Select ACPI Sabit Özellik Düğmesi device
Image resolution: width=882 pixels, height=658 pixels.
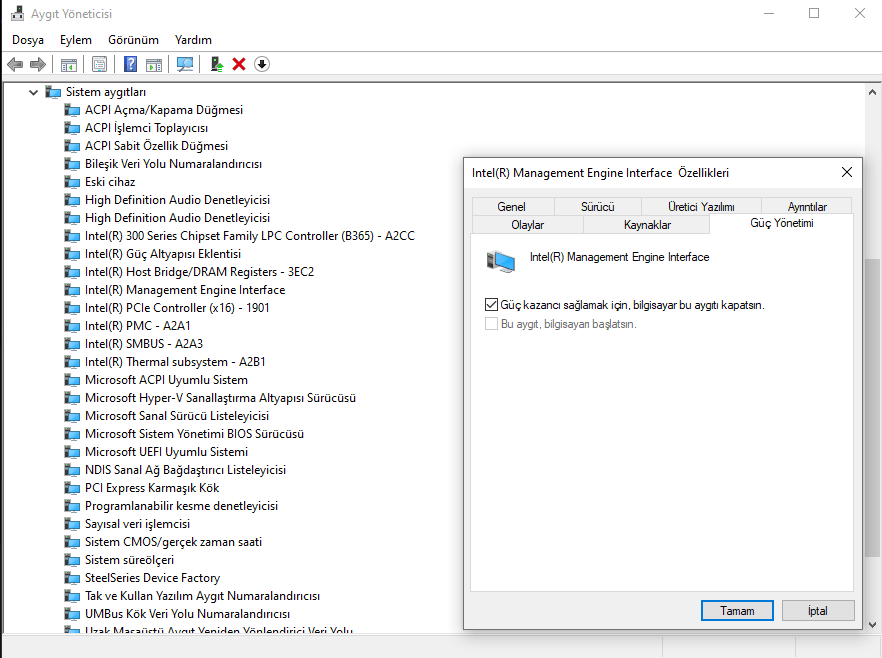click(x=156, y=146)
